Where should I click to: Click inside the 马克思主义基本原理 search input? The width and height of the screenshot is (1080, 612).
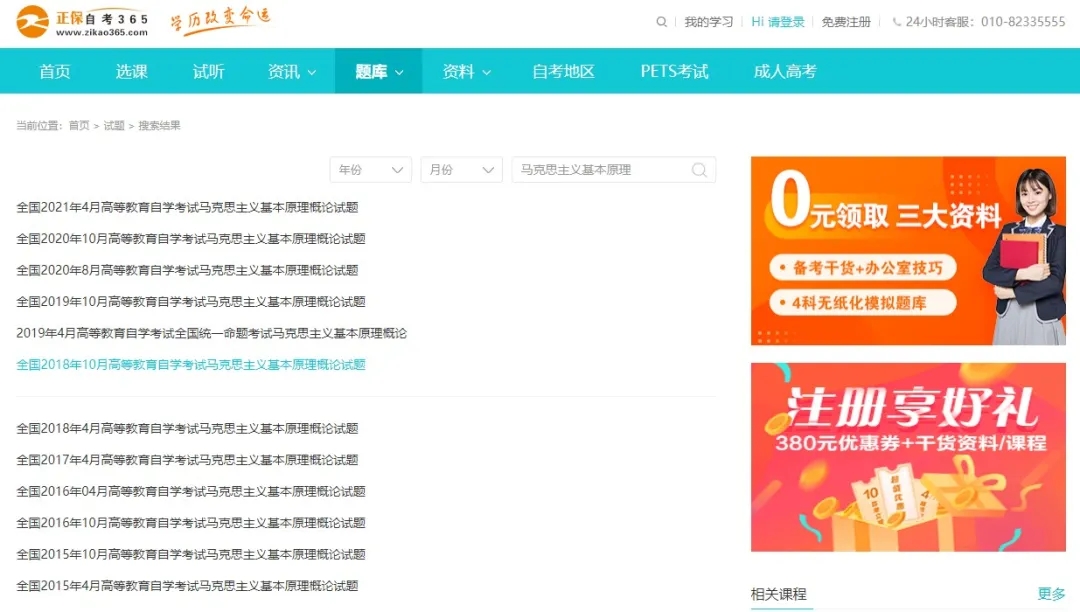(x=600, y=170)
